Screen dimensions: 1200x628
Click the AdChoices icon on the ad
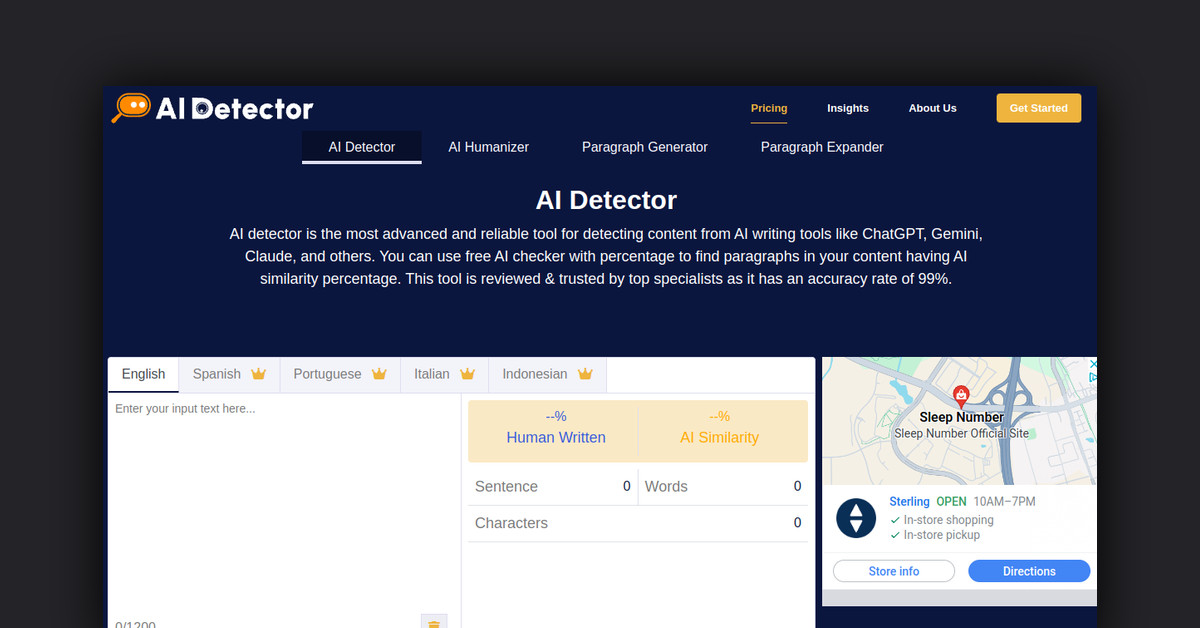1093,379
